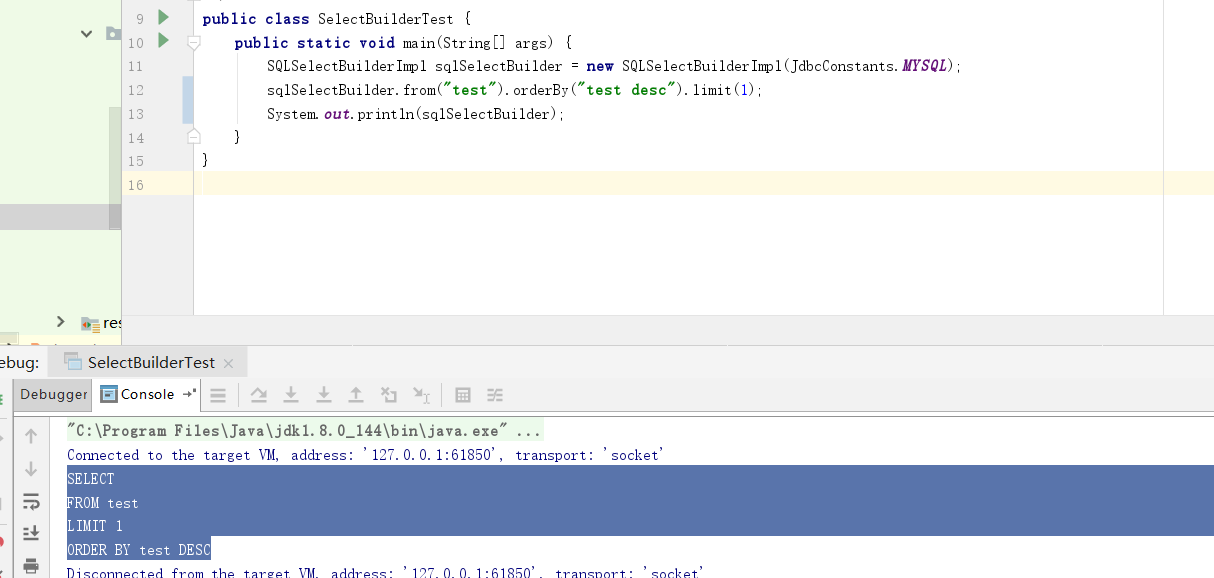Click the pin arrow icon beside Console tab
The width and height of the screenshot is (1214, 578).
pyautogui.click(x=189, y=394)
